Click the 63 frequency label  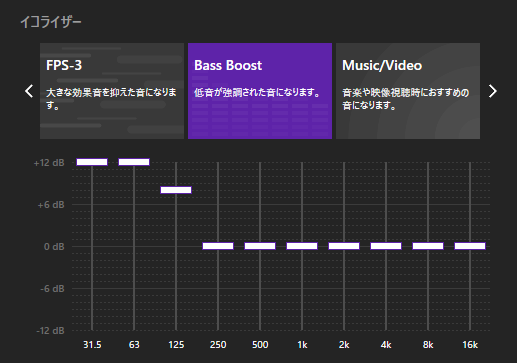click(x=134, y=345)
